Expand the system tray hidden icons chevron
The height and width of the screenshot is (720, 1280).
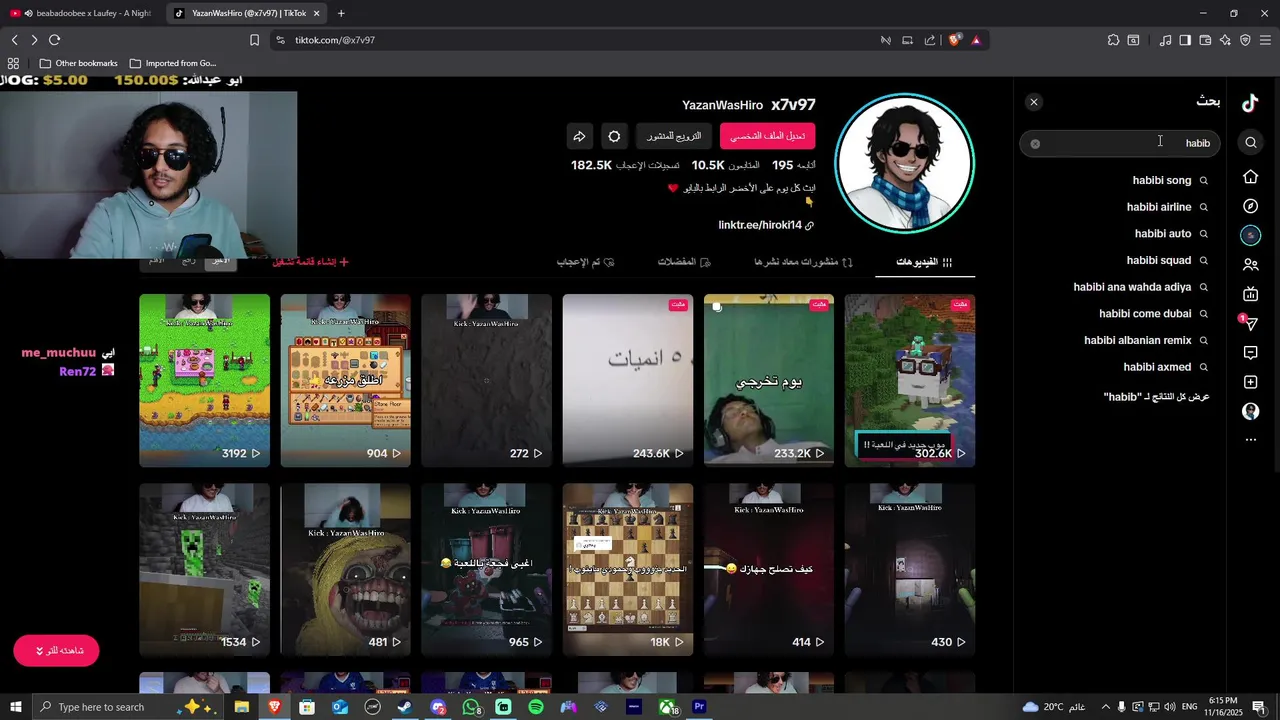[x=1105, y=707]
